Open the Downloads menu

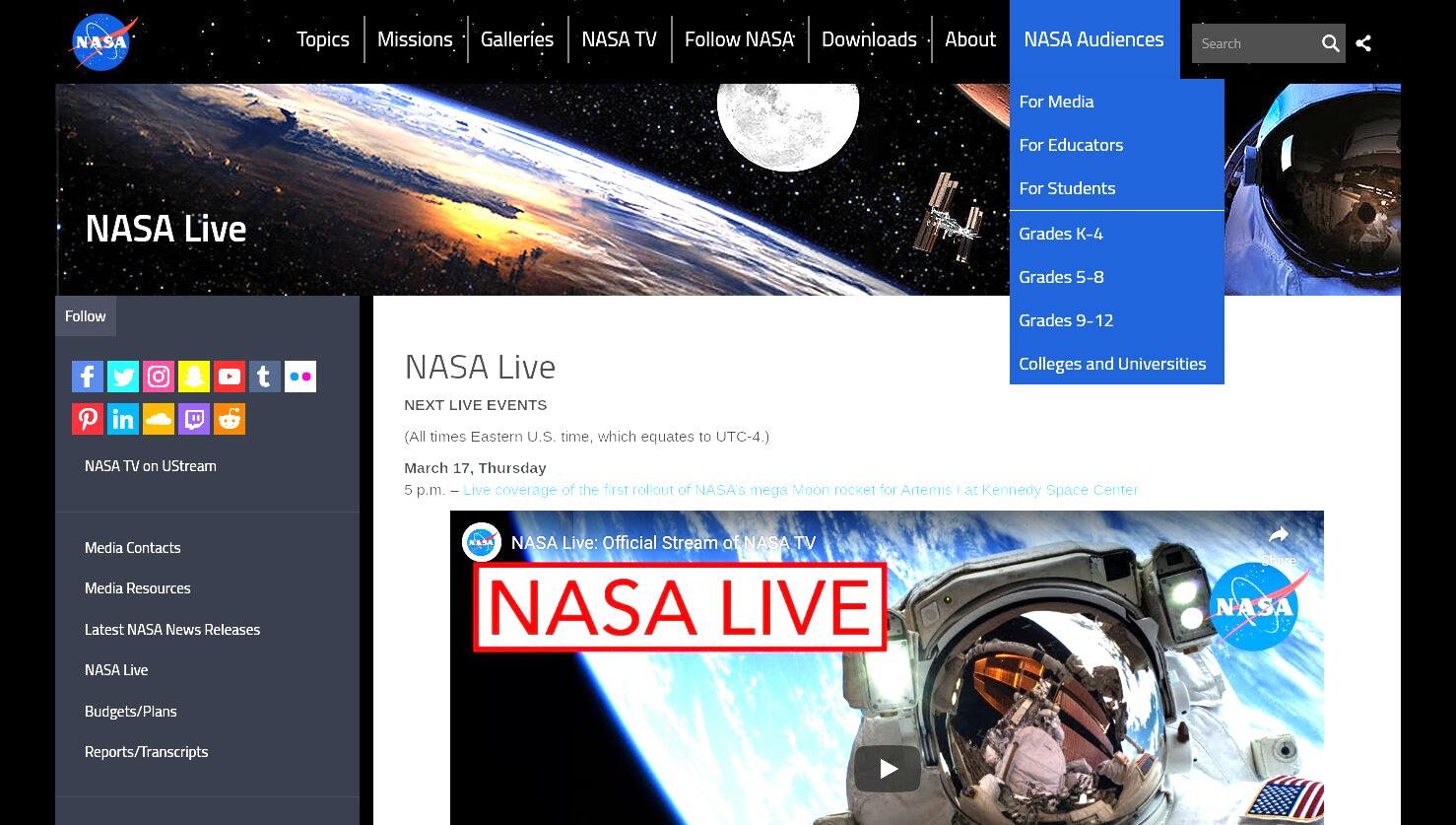(869, 39)
